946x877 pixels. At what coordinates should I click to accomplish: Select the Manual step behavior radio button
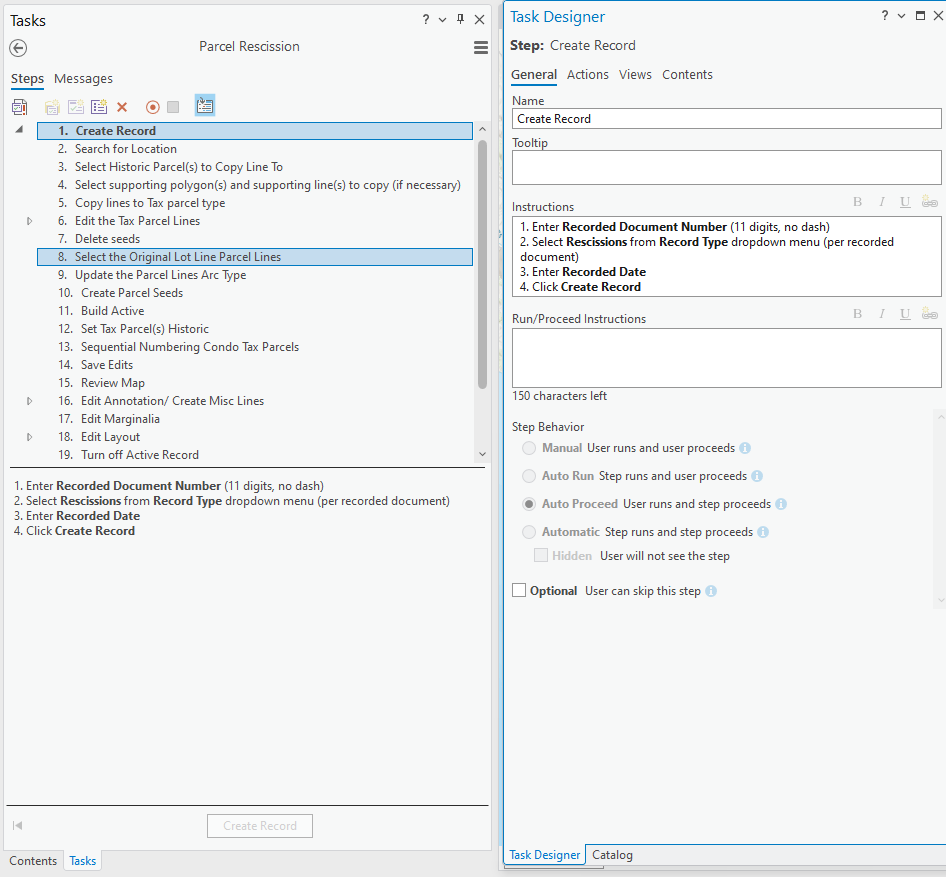(530, 448)
